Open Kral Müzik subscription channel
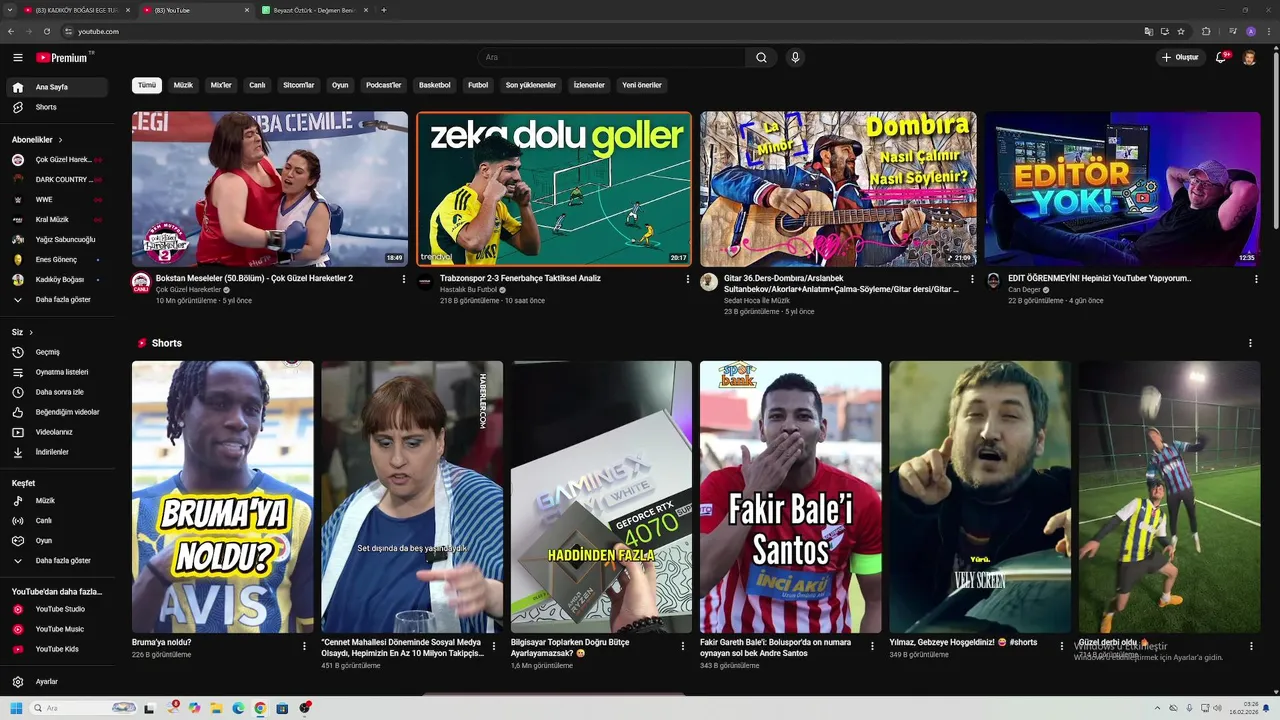The width and height of the screenshot is (1280, 720). (x=59, y=220)
